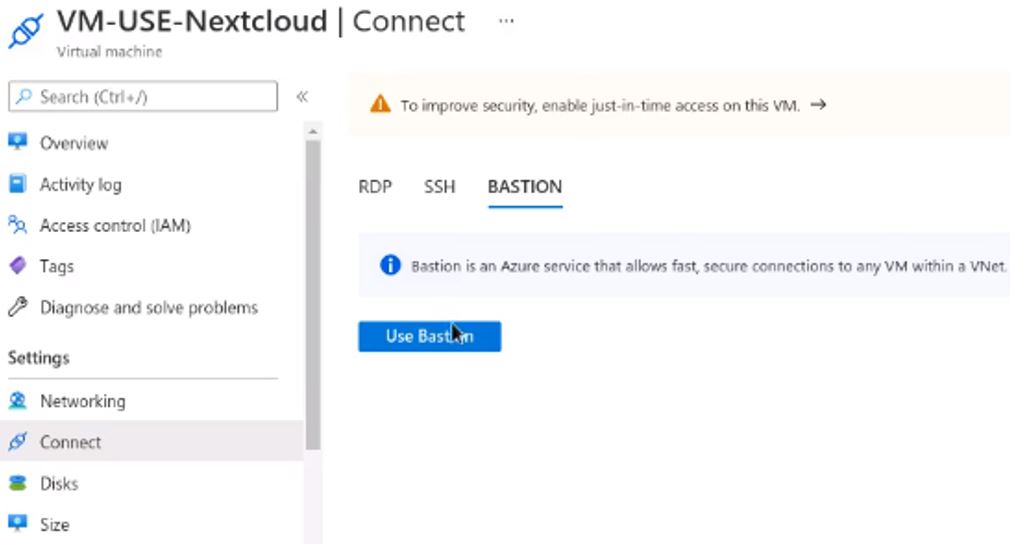Select the BASTION tab
Screen dimensions: 1010x547
[x=525, y=187]
